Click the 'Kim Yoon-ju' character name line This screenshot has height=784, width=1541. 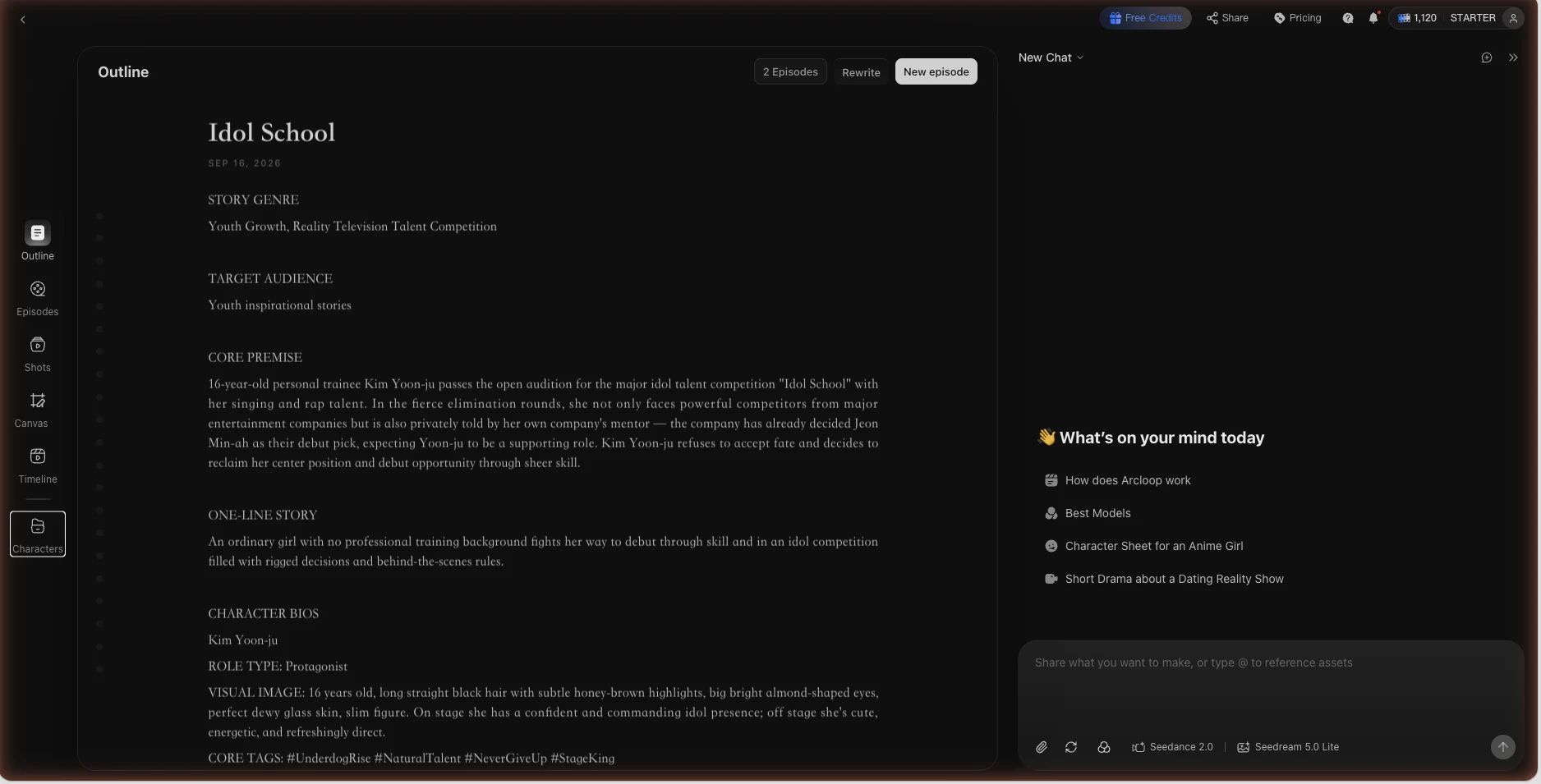[x=243, y=640]
